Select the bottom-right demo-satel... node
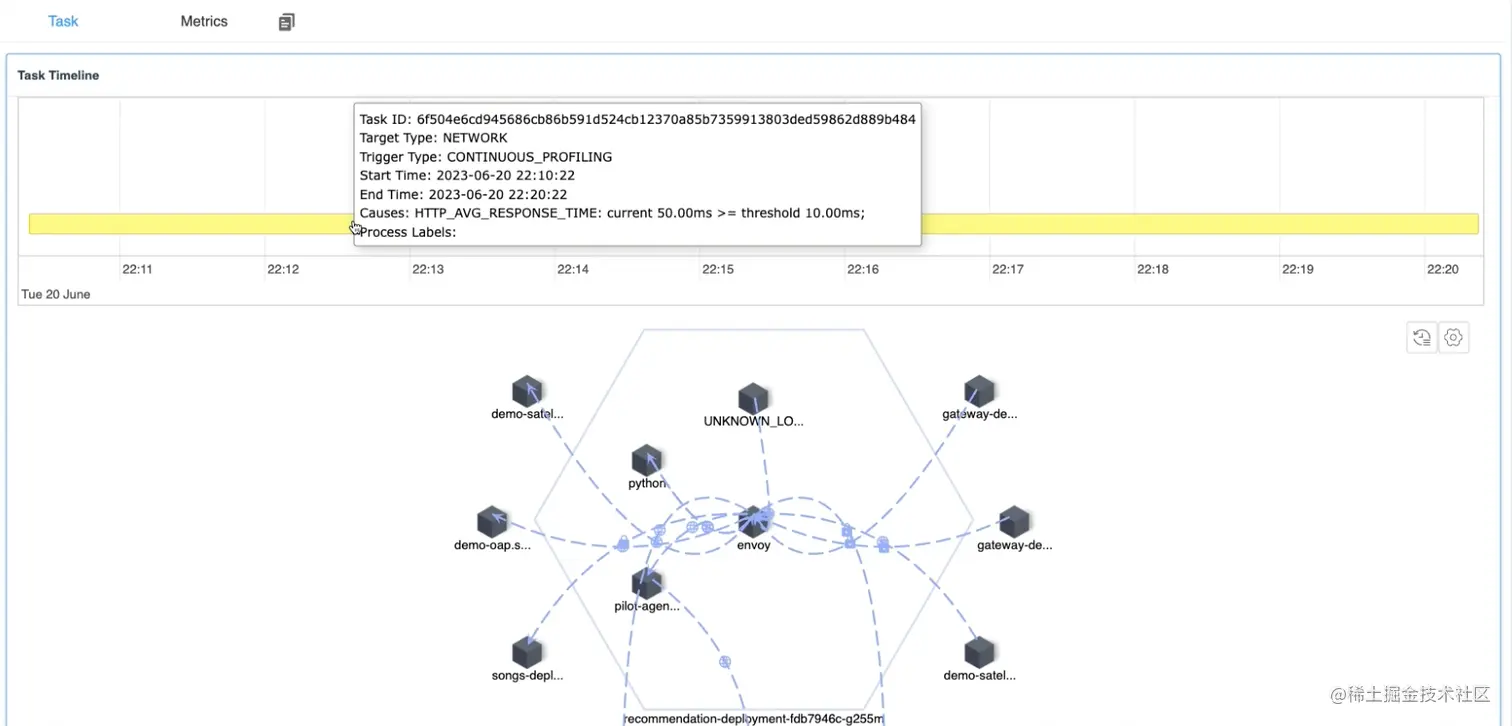This screenshot has width=1512, height=726. [979, 652]
